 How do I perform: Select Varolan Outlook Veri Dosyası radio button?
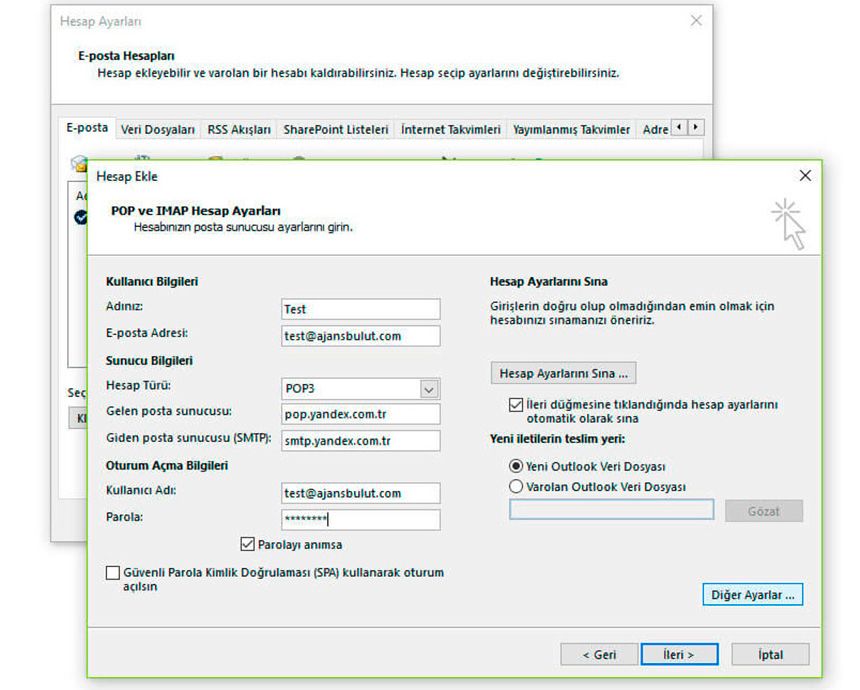pos(516,487)
